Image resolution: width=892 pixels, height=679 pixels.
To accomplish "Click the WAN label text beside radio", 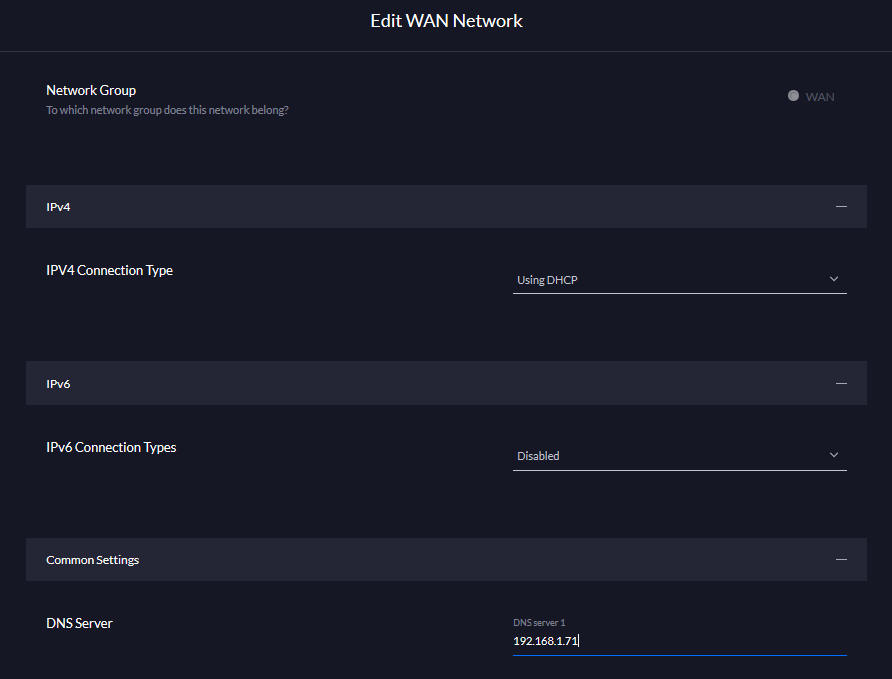I will [820, 97].
